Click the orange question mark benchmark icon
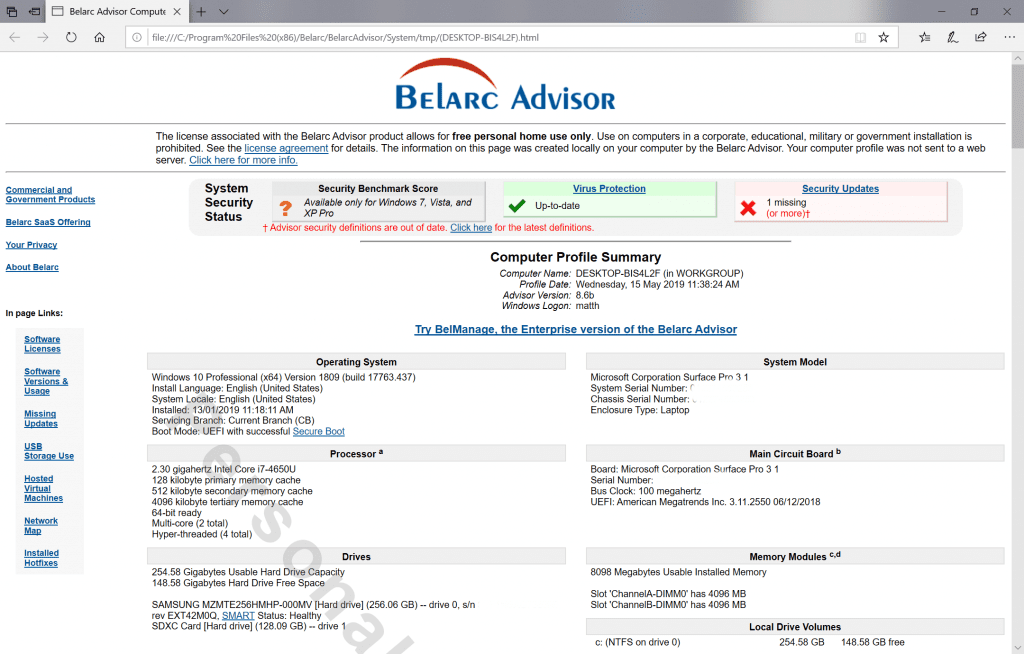 coord(285,208)
